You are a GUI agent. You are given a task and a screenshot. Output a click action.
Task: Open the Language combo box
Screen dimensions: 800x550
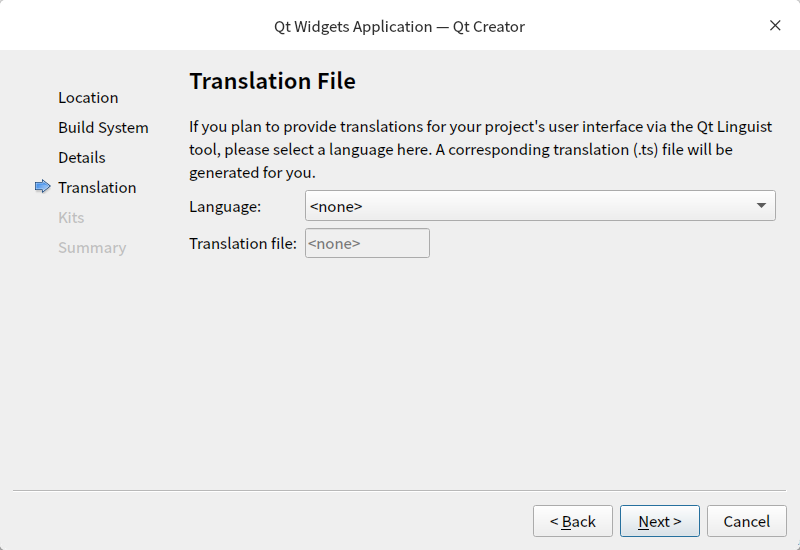coord(540,206)
